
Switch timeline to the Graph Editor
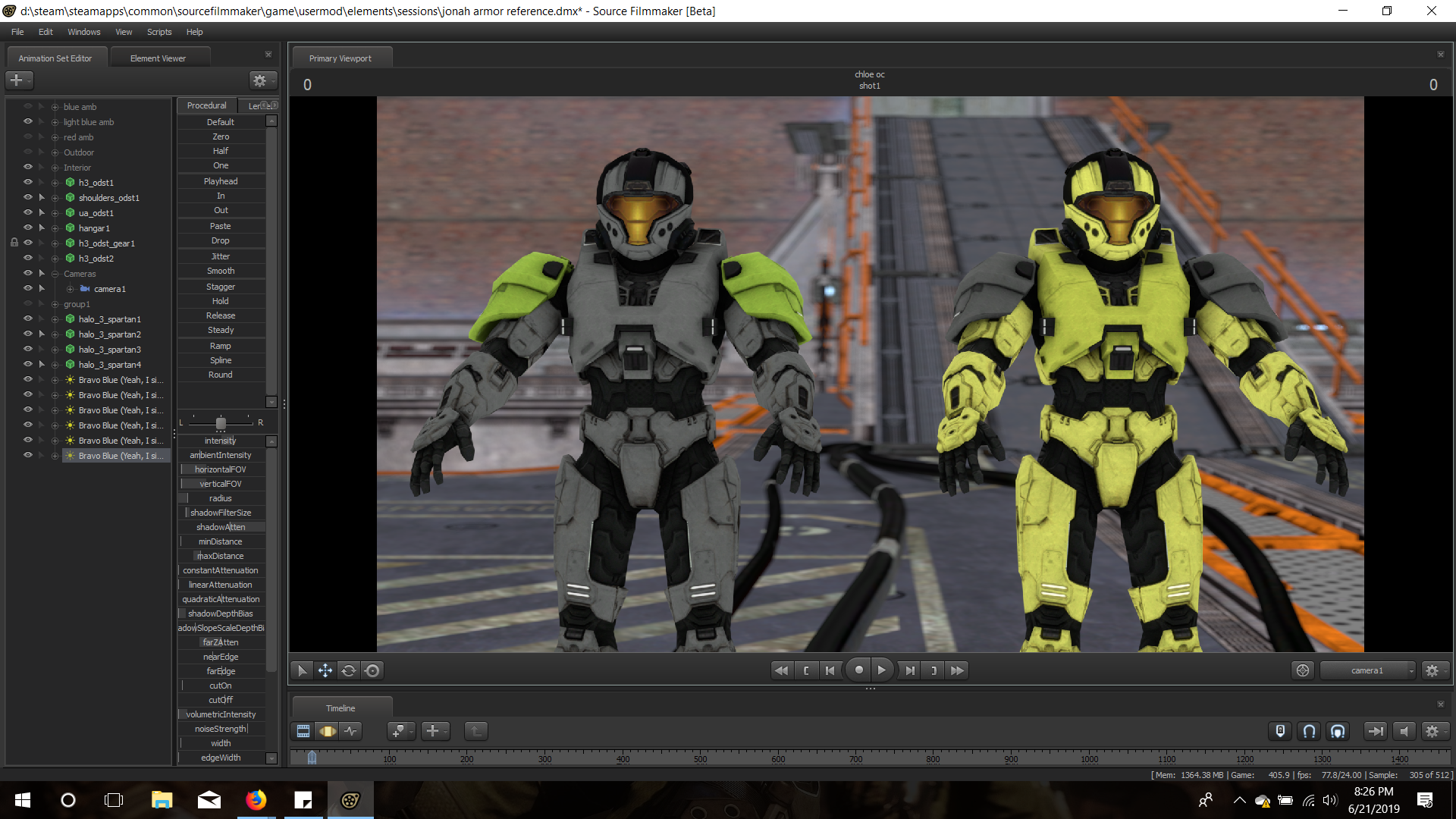point(351,731)
